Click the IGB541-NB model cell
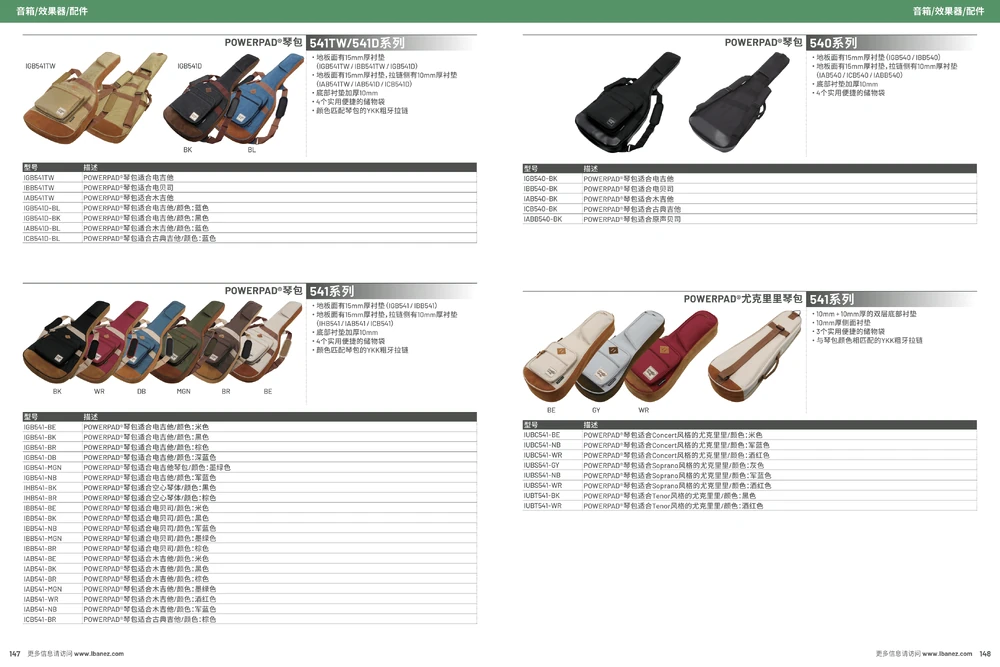The image size is (1000, 667). pos(40,478)
